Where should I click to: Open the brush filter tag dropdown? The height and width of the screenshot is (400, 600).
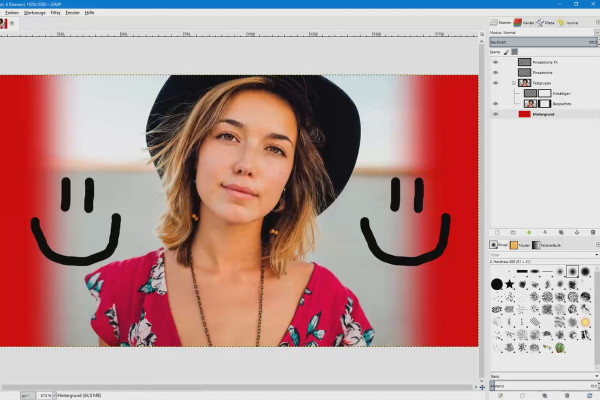tap(597, 255)
